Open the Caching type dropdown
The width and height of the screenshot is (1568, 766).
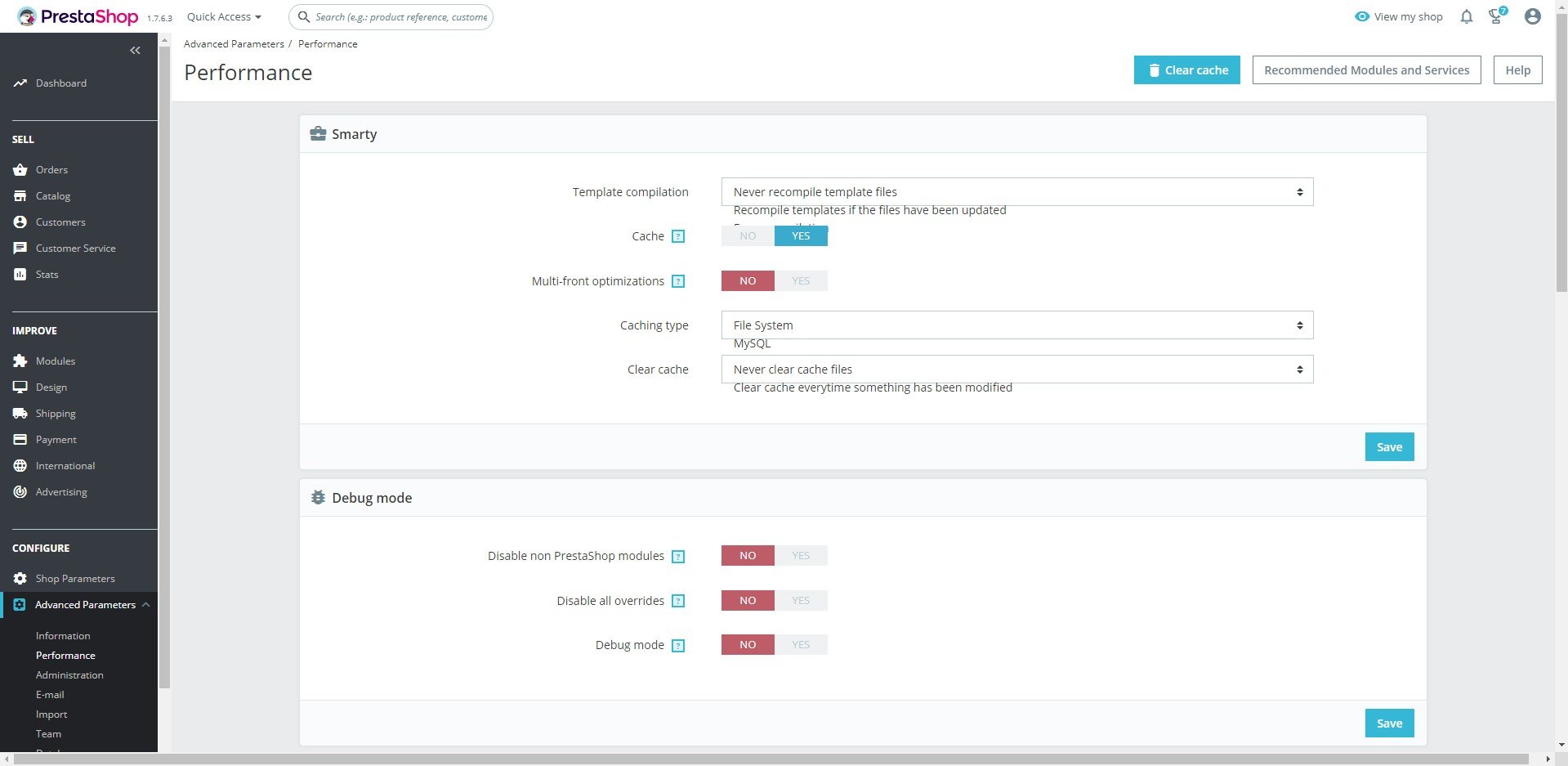coord(1017,325)
